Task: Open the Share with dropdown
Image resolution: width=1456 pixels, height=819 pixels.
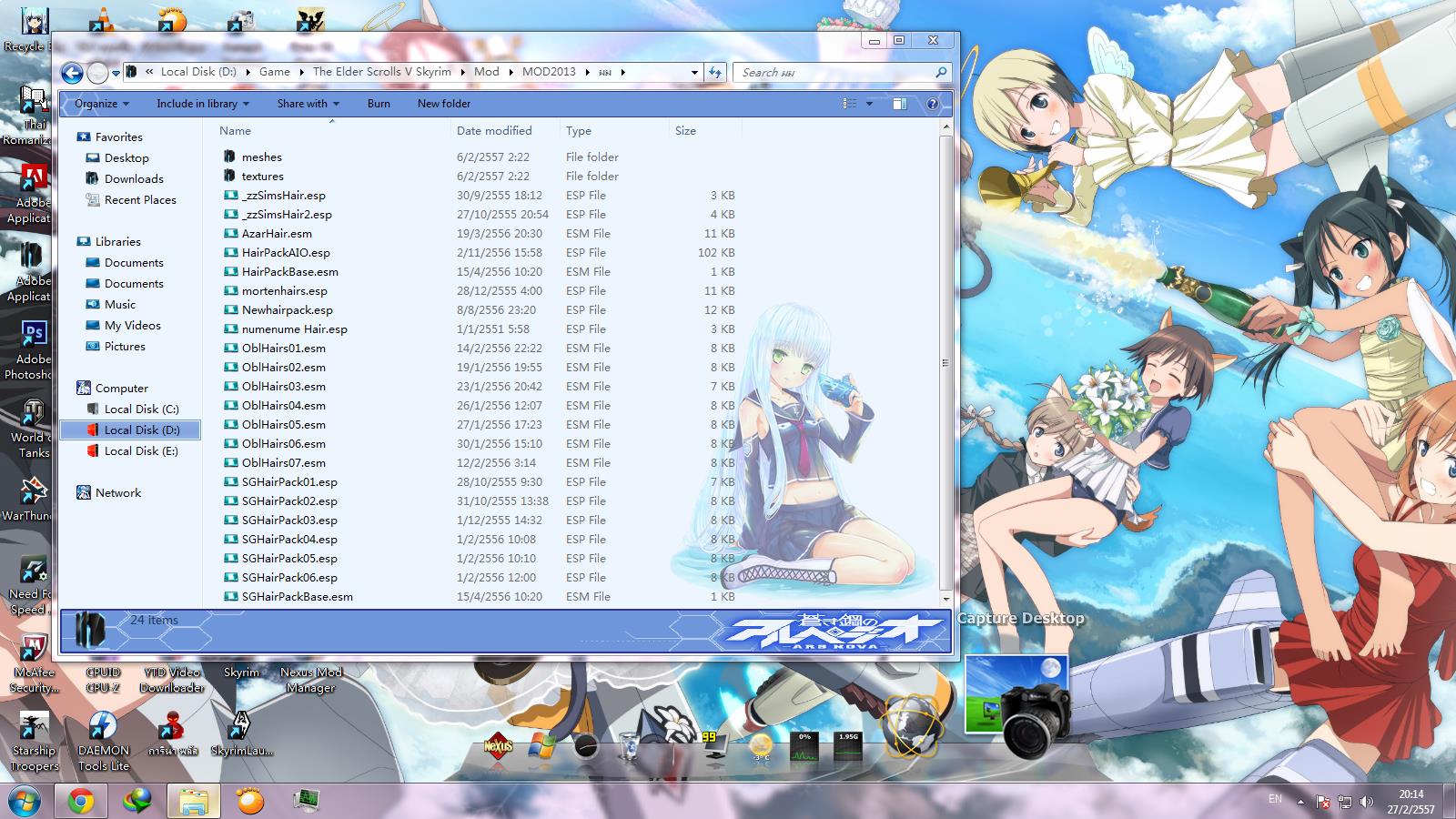Action: coord(308,104)
